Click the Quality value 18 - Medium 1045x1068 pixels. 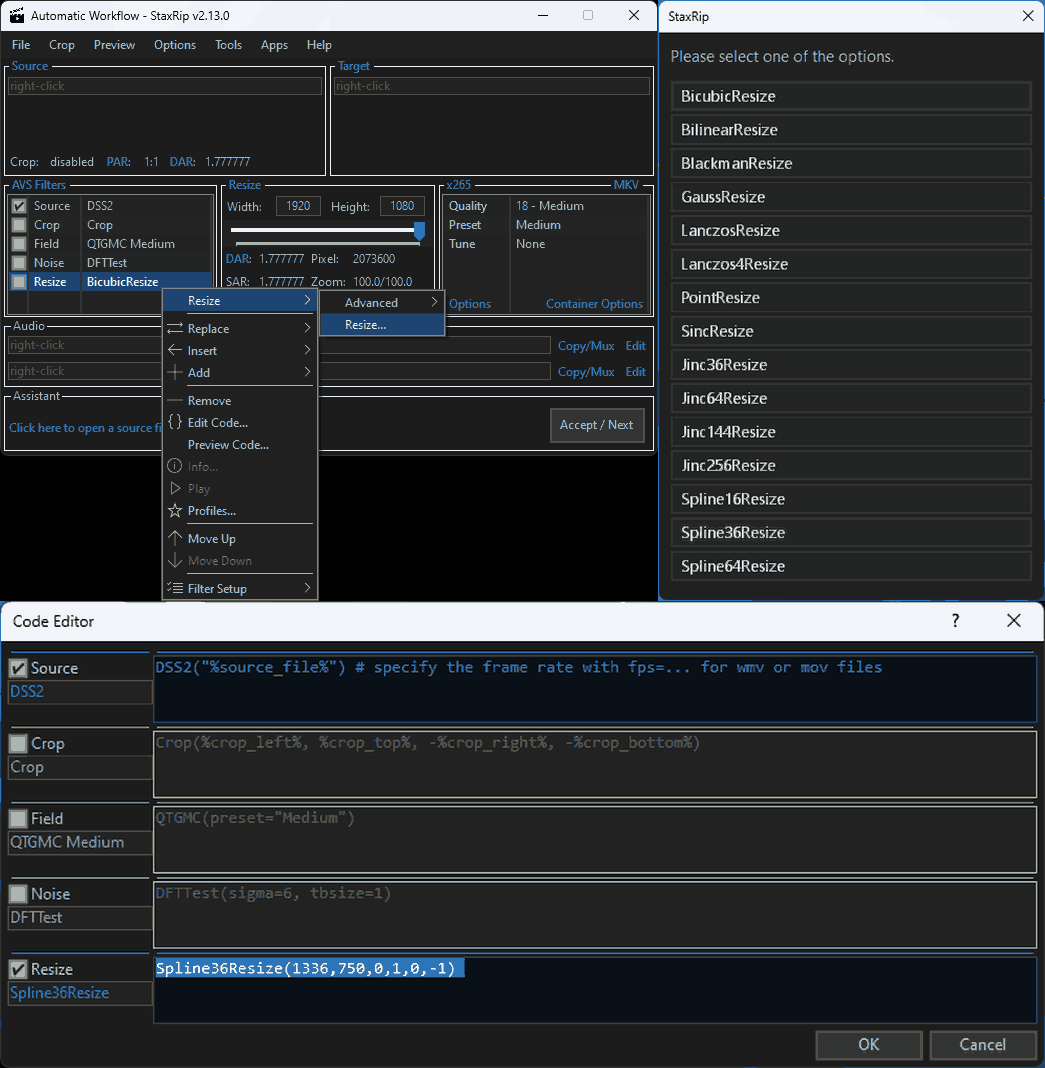[x=550, y=206]
